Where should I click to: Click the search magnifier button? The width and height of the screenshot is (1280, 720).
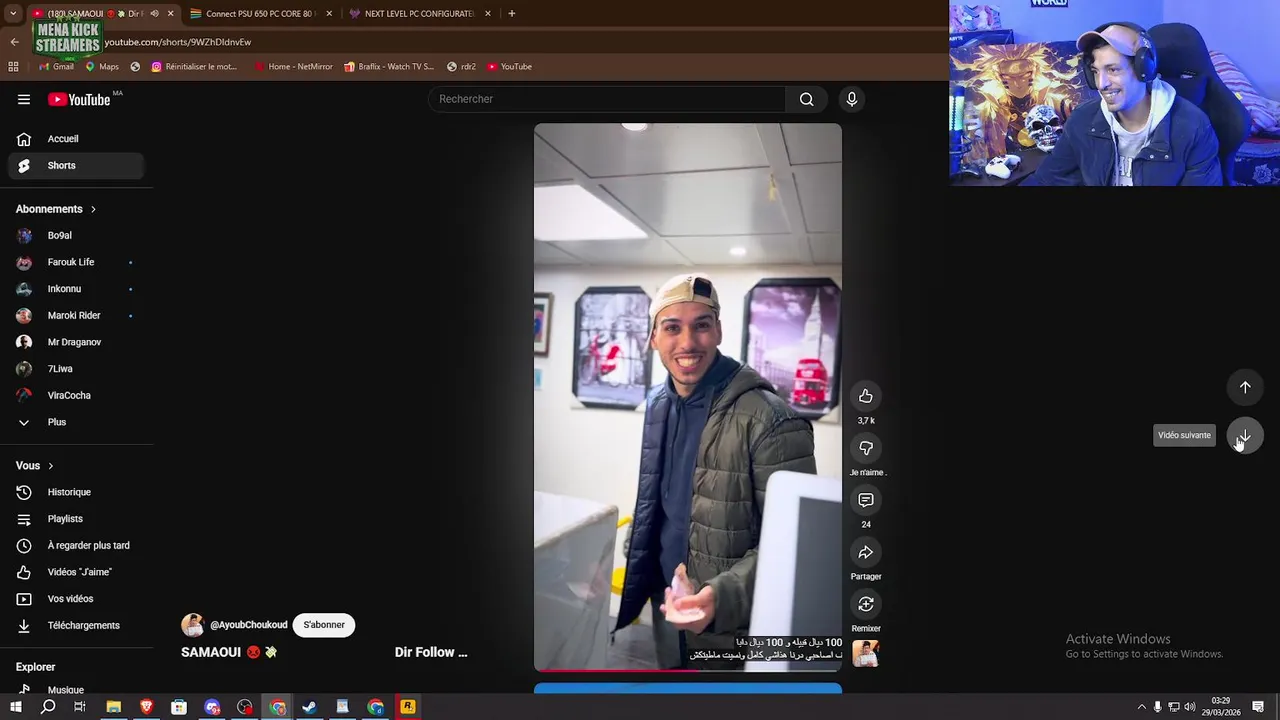(x=806, y=99)
